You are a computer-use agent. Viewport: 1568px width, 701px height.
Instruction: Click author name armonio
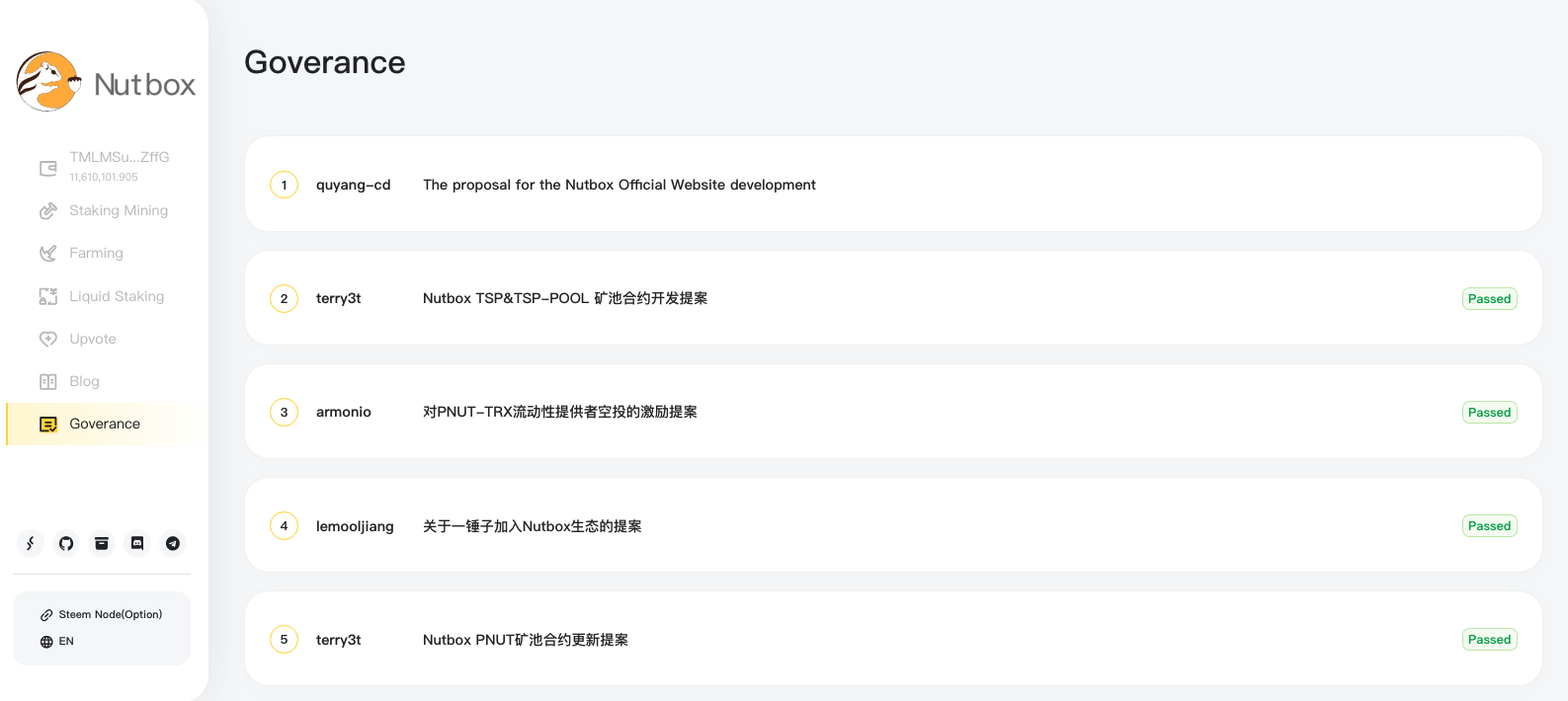tap(344, 412)
